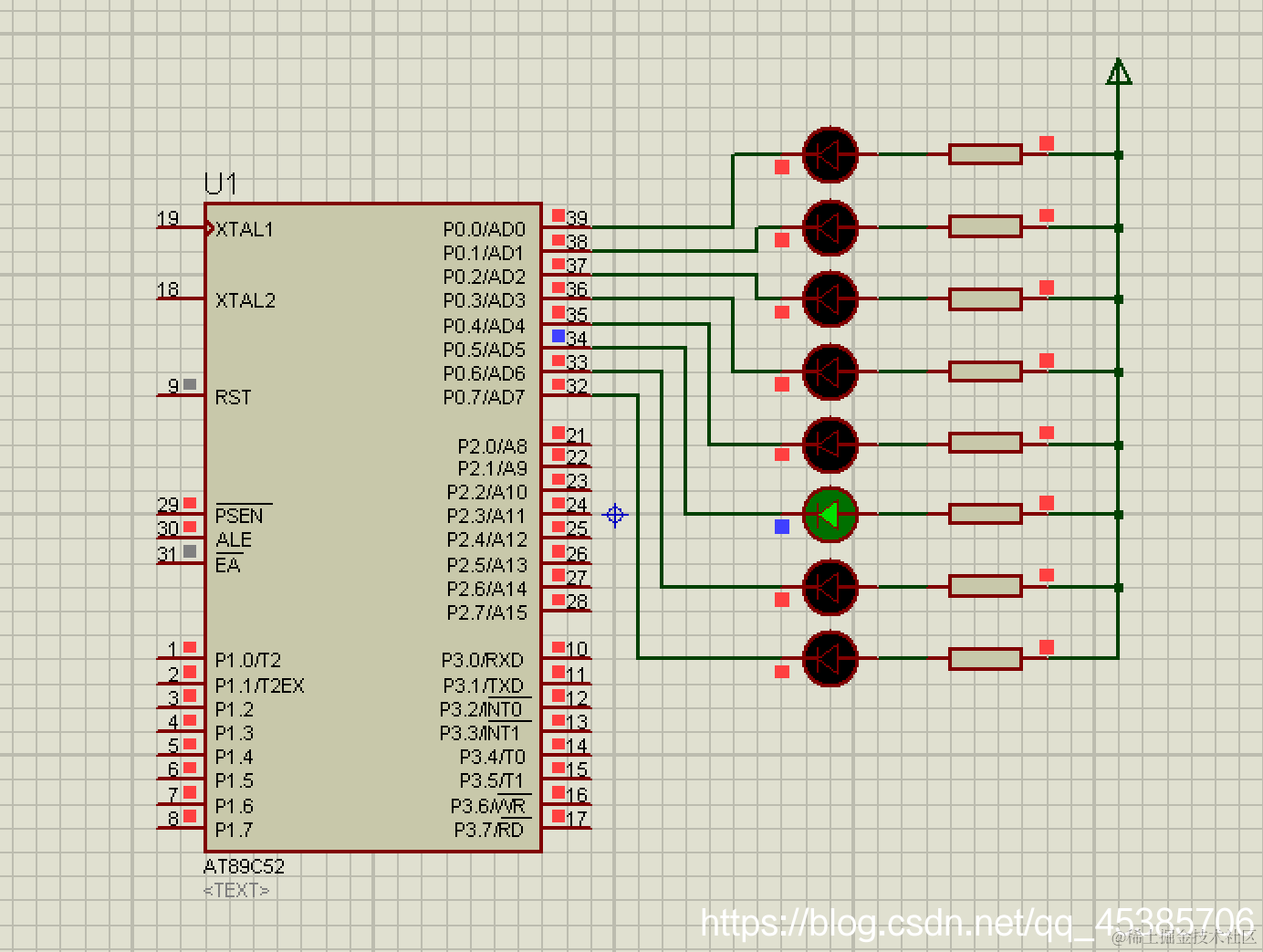Click the bottom LED wired to P0.7
Screen dimensions: 1263x952
830,658
